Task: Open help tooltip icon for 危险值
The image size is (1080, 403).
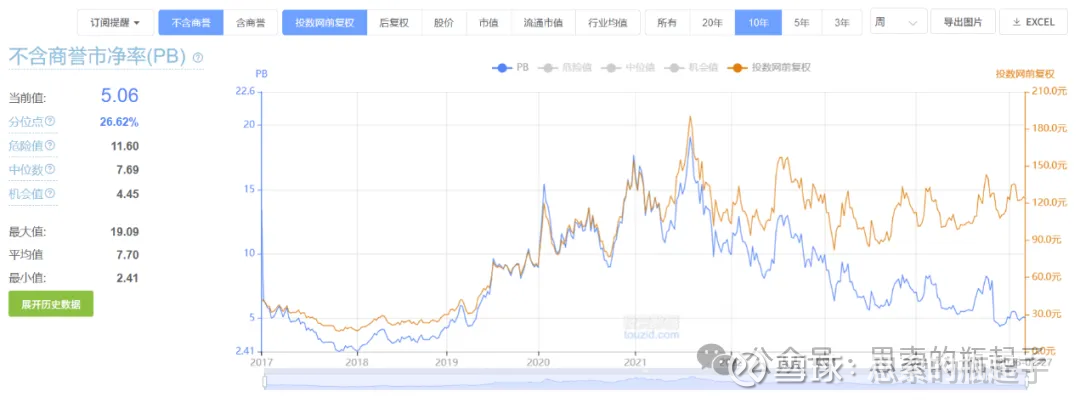Action: point(50,146)
